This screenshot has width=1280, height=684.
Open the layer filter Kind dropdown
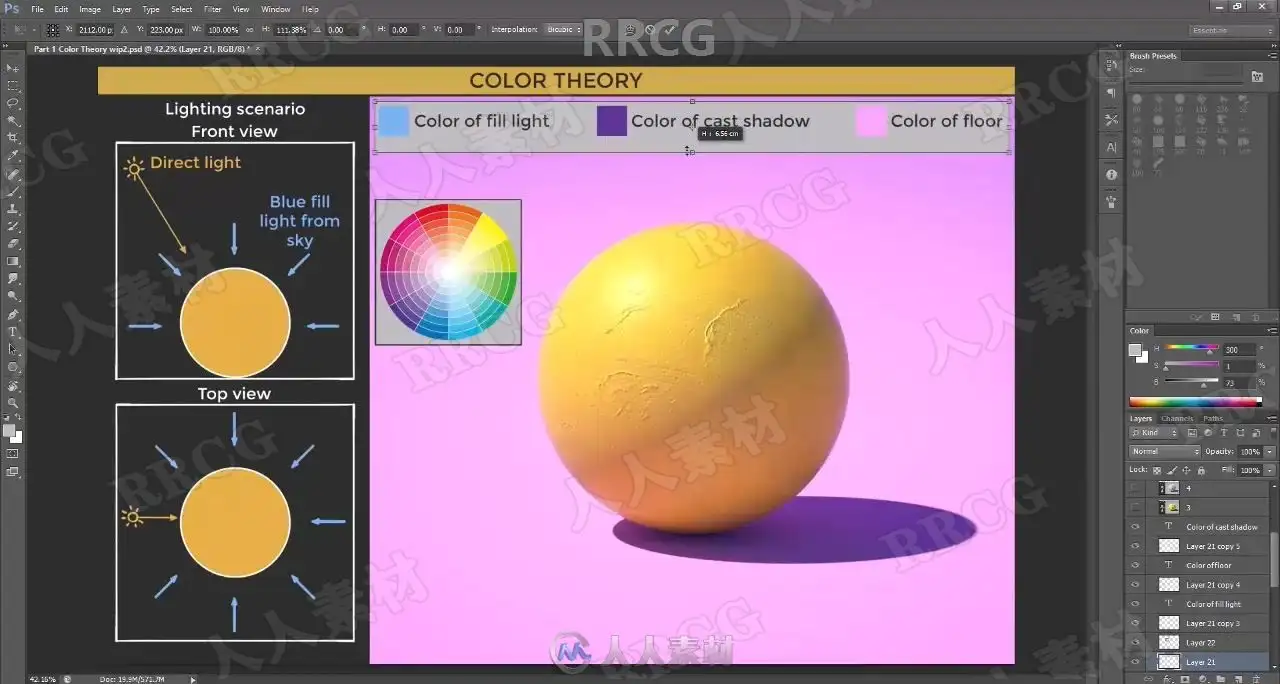click(x=1154, y=433)
